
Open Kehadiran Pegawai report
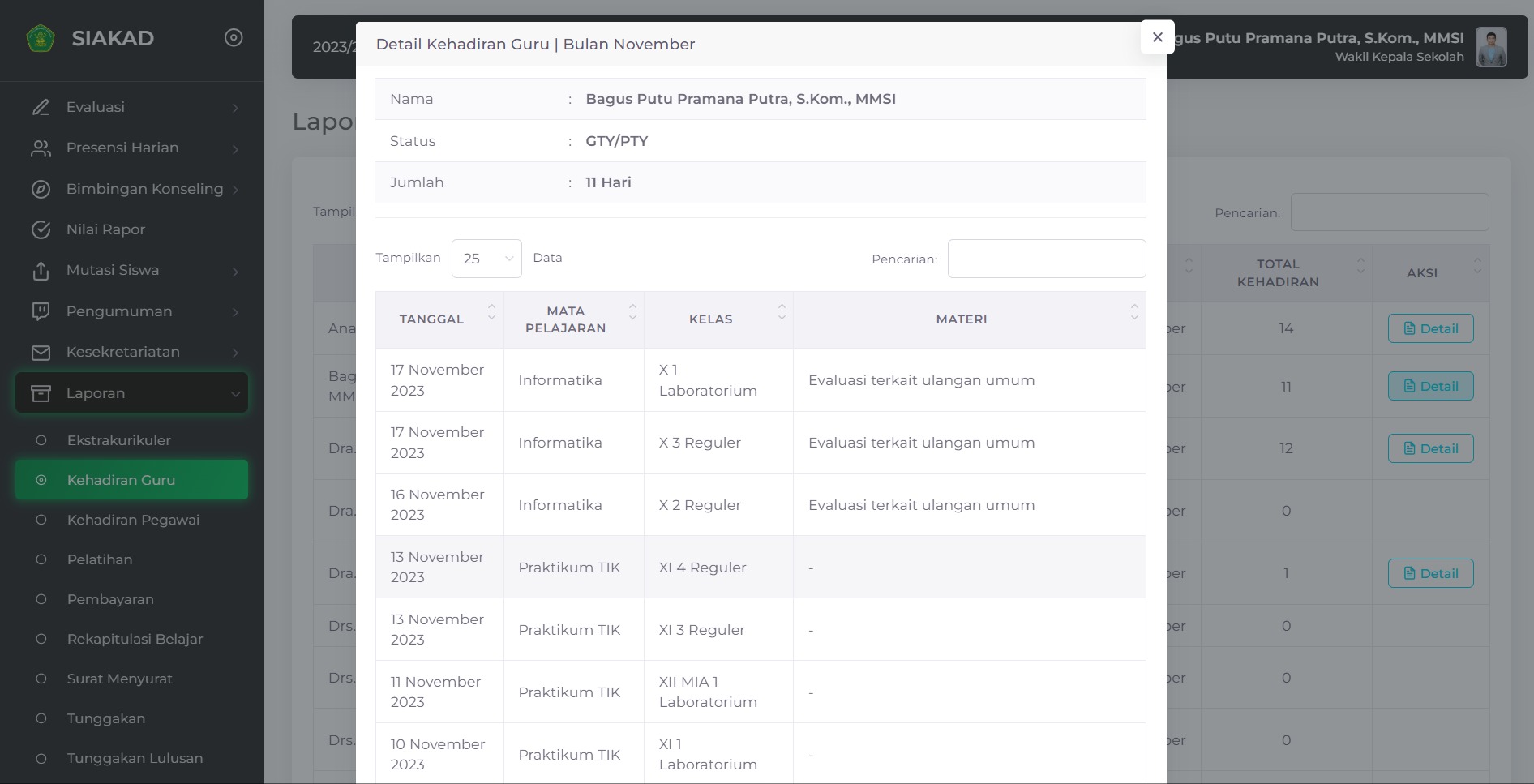[x=131, y=520]
